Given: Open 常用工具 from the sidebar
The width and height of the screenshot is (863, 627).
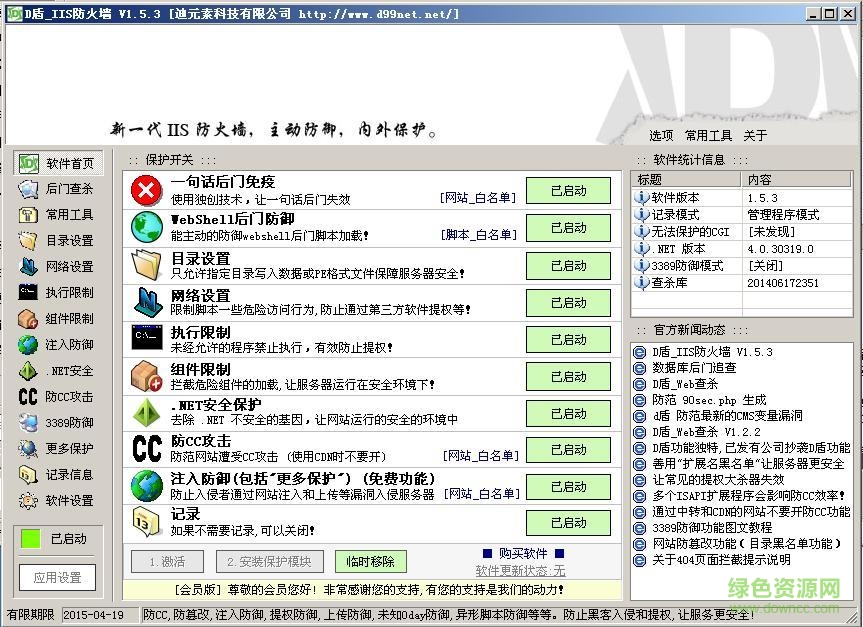Looking at the screenshot, I should [57, 215].
